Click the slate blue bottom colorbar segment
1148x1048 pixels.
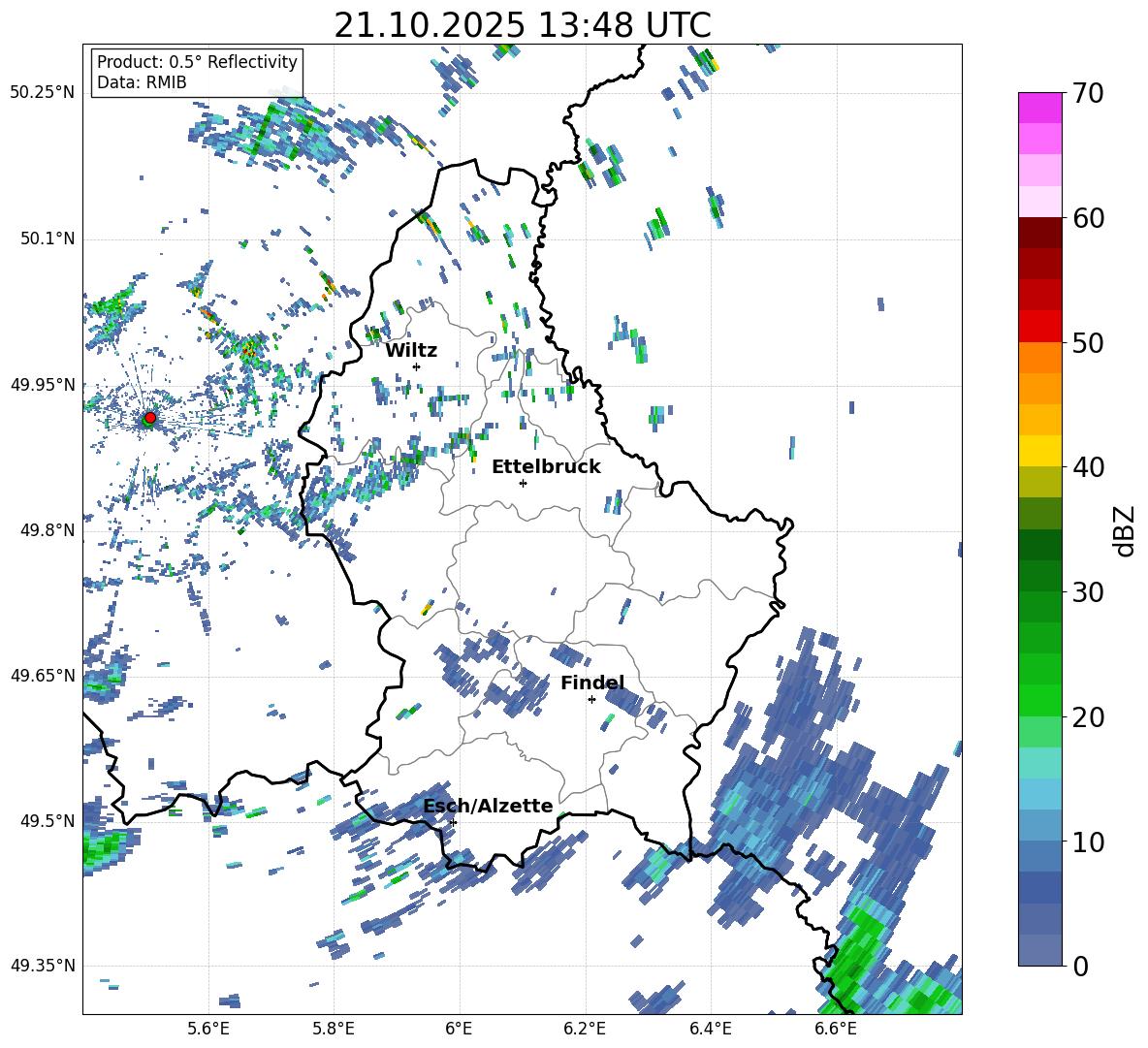(1039, 950)
